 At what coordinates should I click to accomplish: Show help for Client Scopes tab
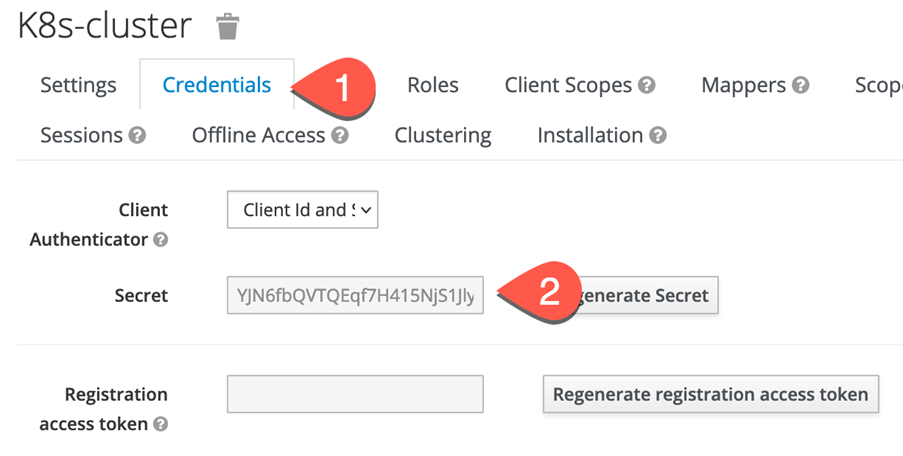[647, 85]
